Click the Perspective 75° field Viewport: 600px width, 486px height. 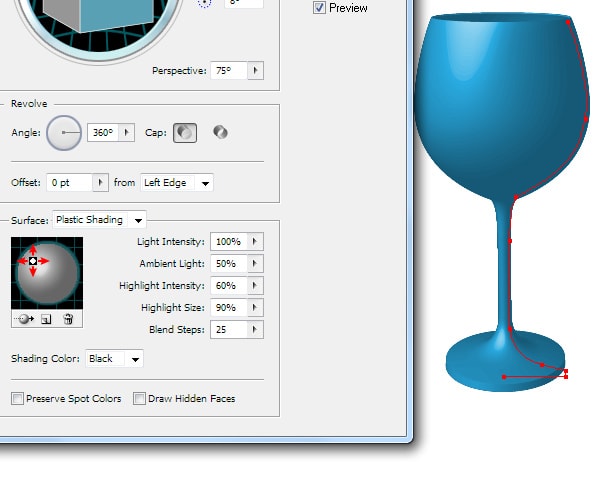click(x=229, y=70)
